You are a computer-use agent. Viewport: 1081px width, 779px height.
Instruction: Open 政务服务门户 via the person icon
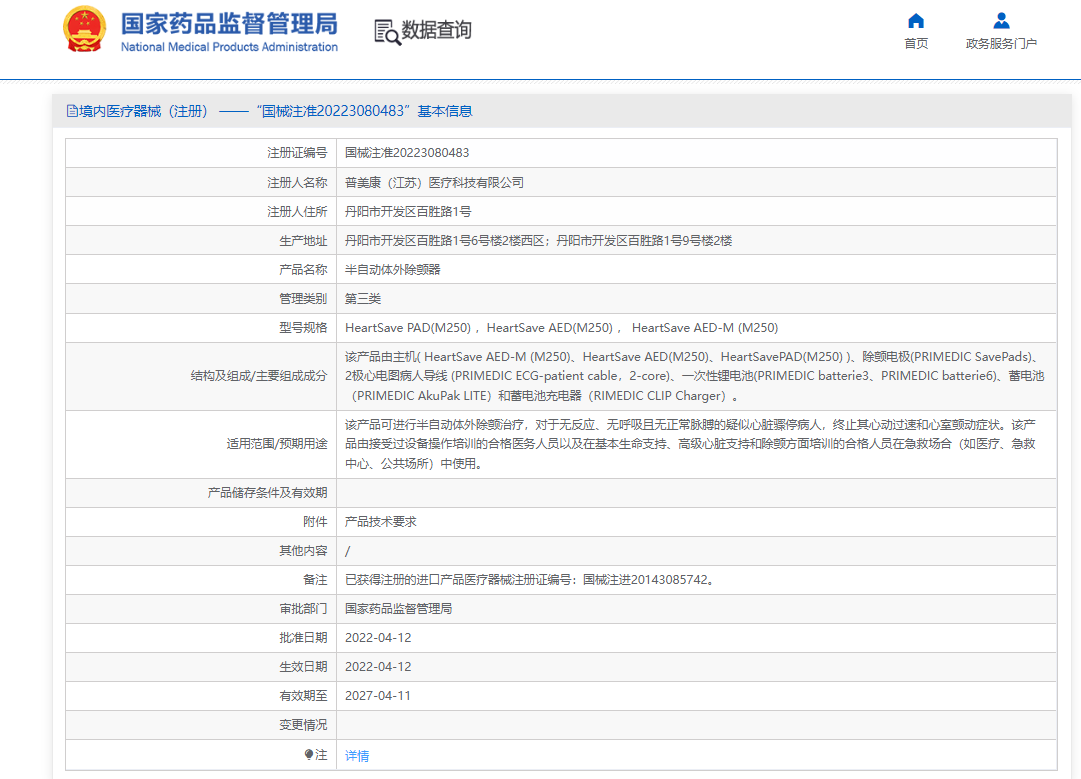pyautogui.click(x=1001, y=21)
